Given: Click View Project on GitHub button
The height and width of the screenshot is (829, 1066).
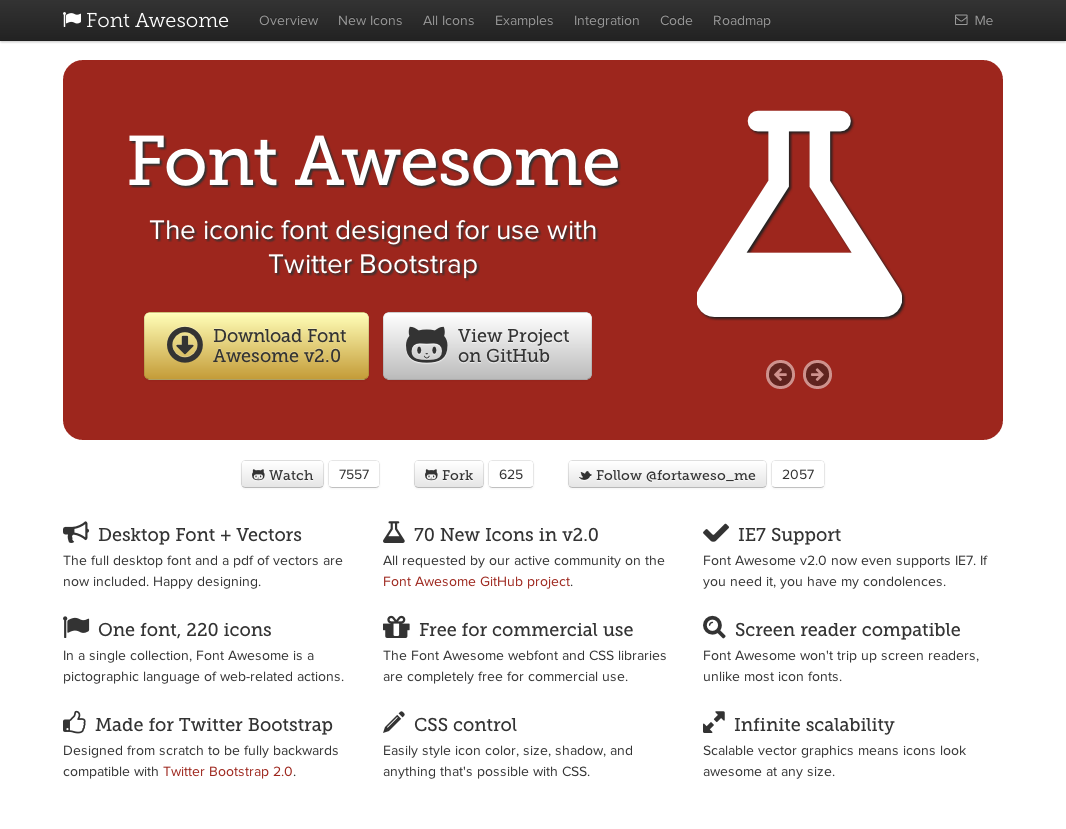Looking at the screenshot, I should click(487, 345).
